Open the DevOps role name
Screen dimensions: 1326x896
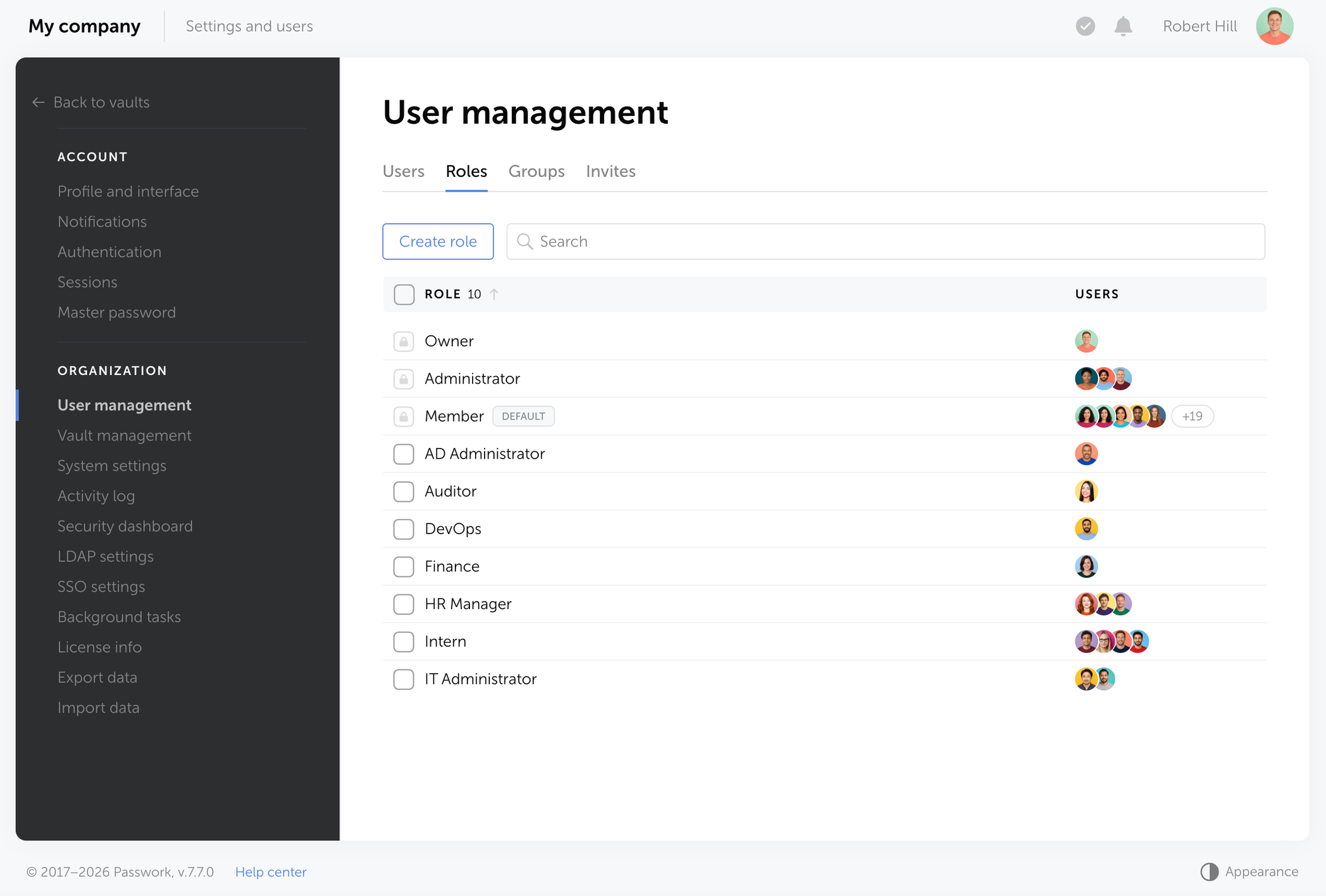453,529
